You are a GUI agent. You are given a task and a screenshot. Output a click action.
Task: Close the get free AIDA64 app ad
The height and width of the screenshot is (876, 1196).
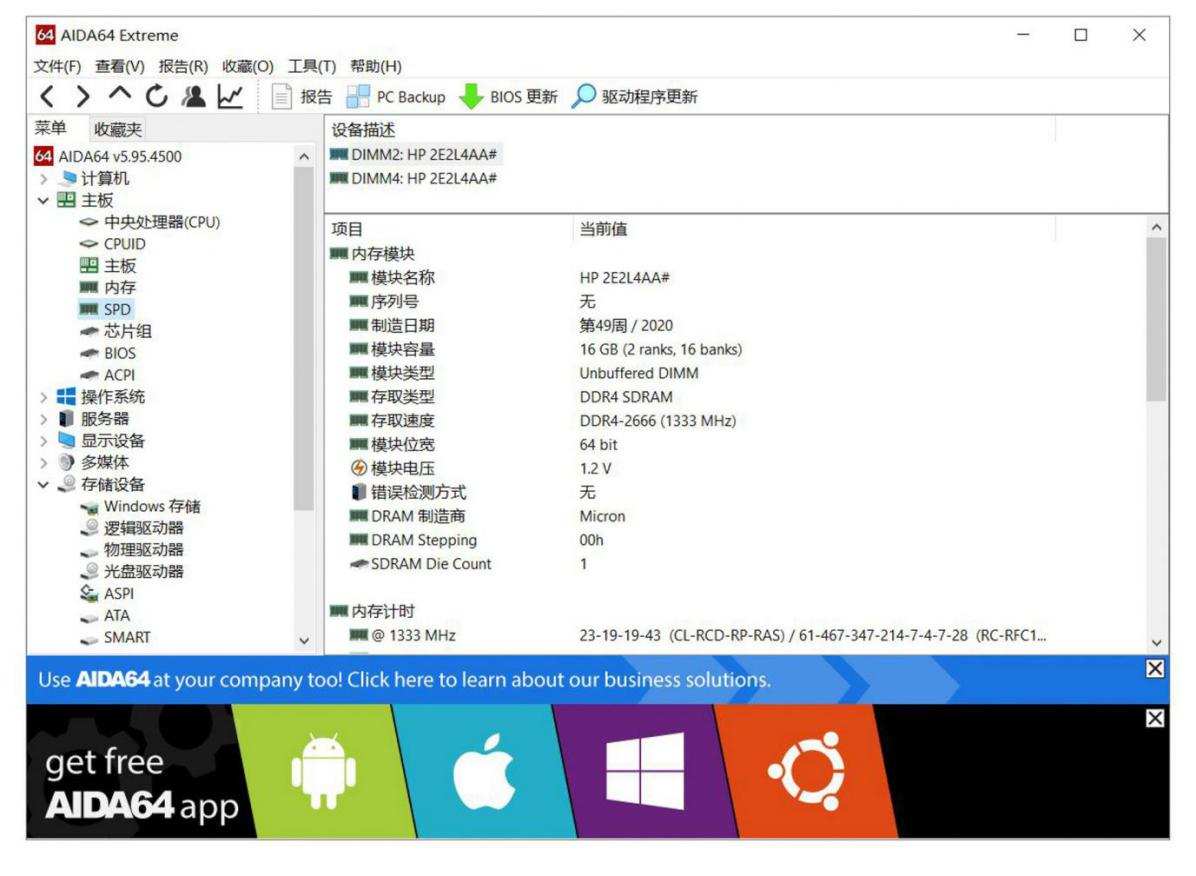pos(1154,718)
